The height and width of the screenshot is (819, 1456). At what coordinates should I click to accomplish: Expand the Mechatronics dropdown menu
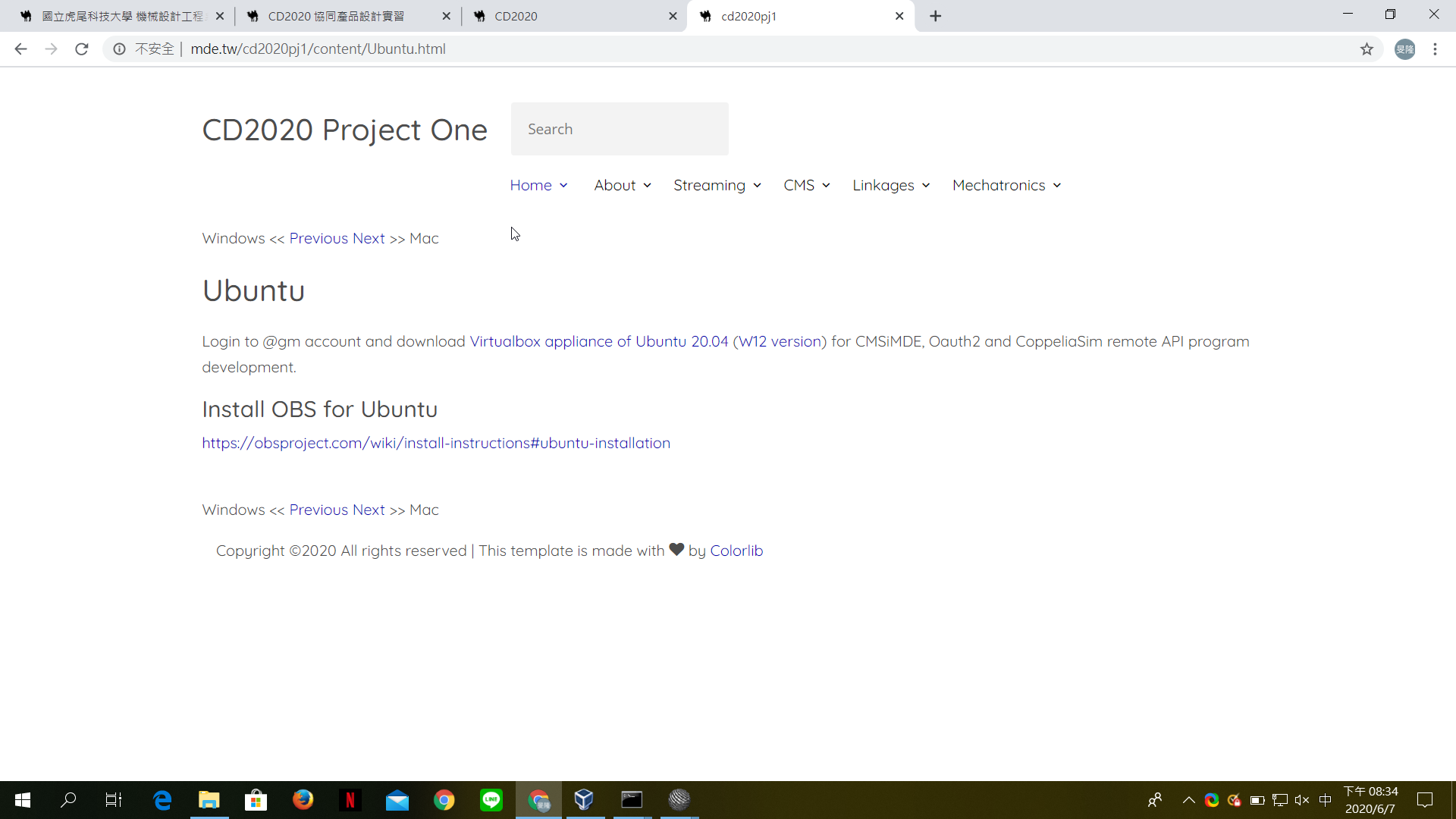[x=1006, y=185]
